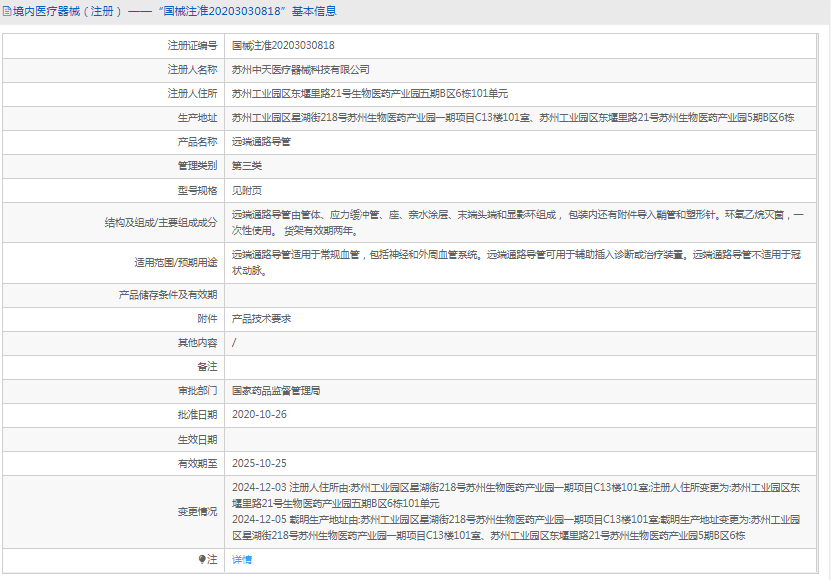Click change record dated 2024-12-05
The height and width of the screenshot is (580, 831).
516,528
